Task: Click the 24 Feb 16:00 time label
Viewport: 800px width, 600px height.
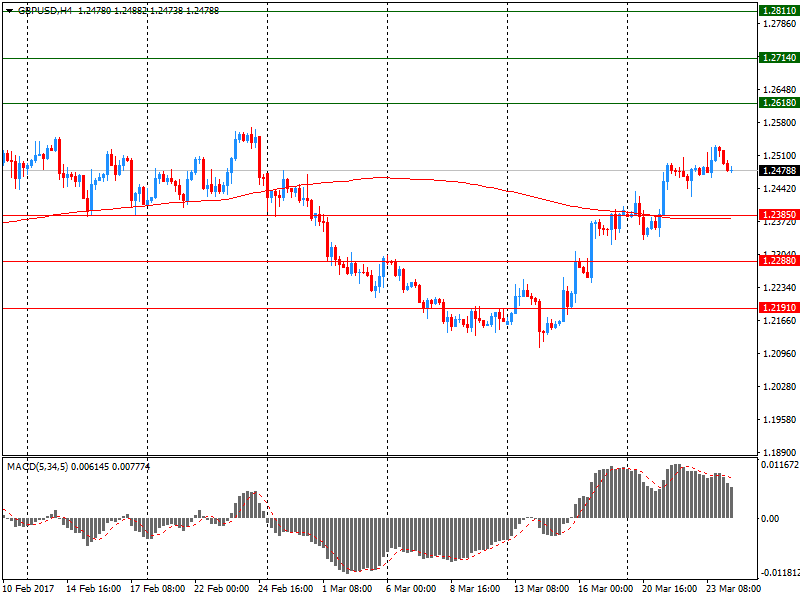Action: (286, 589)
